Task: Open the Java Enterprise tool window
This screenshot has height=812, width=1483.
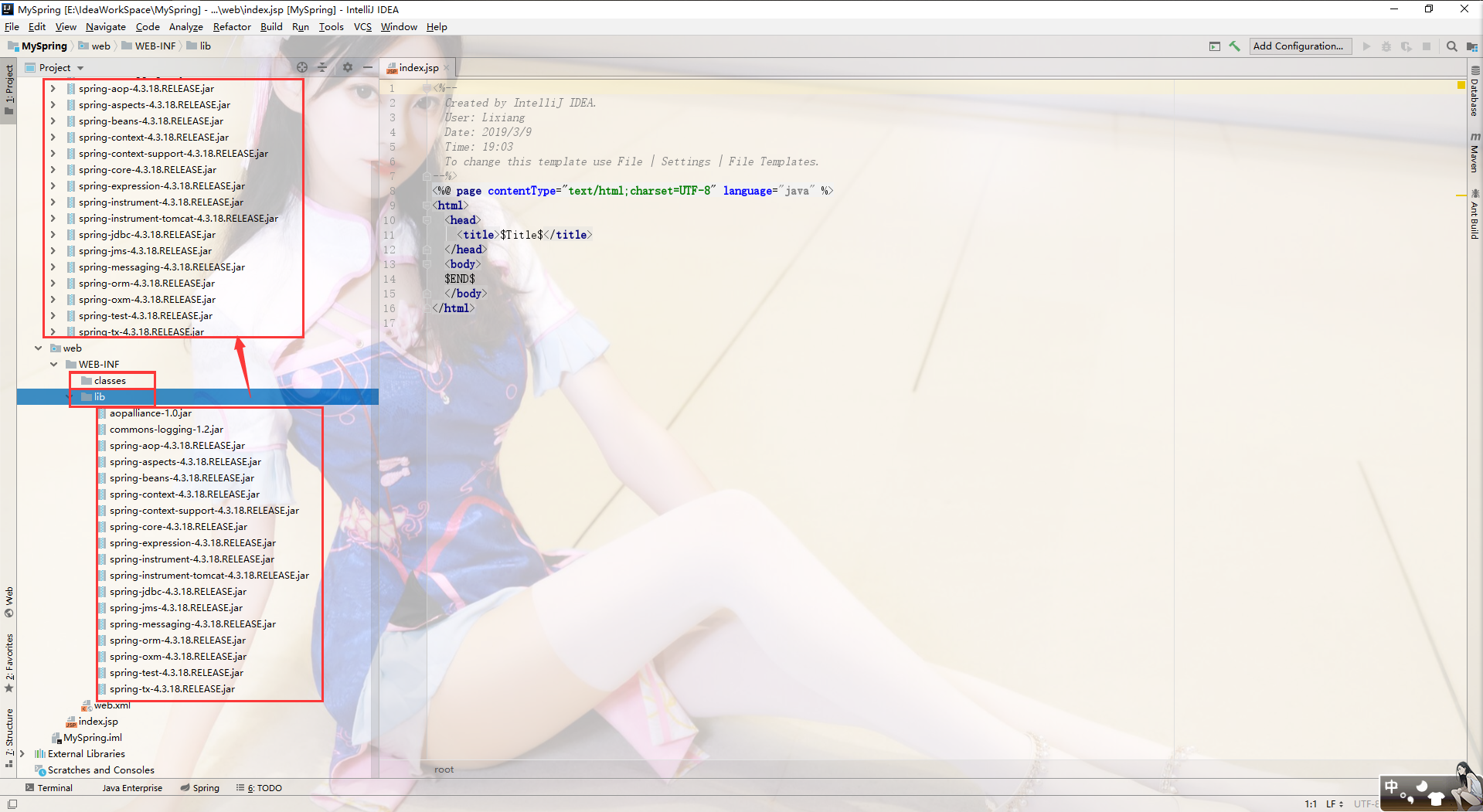Action: tap(132, 788)
